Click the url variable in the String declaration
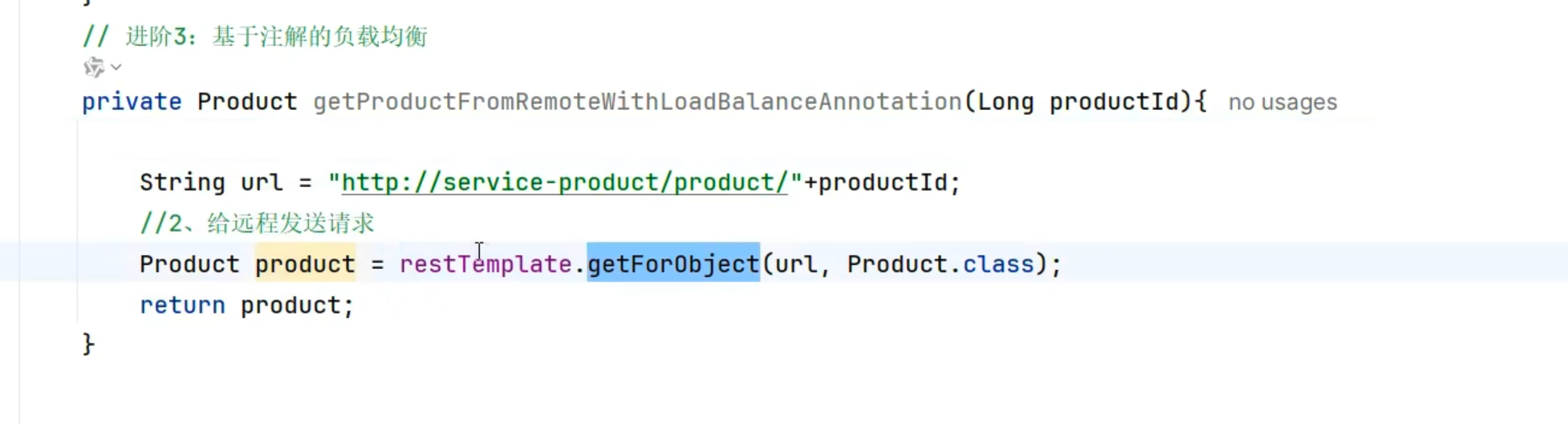 (x=262, y=183)
